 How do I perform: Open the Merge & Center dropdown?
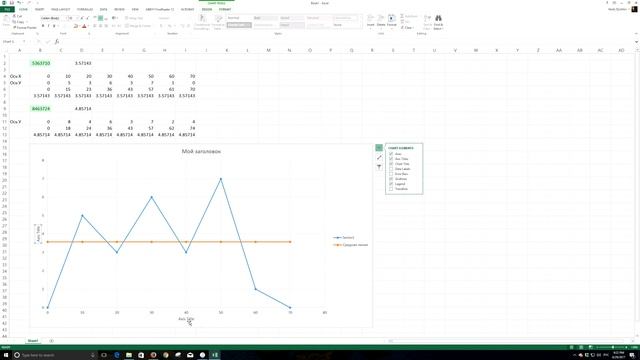153,26
